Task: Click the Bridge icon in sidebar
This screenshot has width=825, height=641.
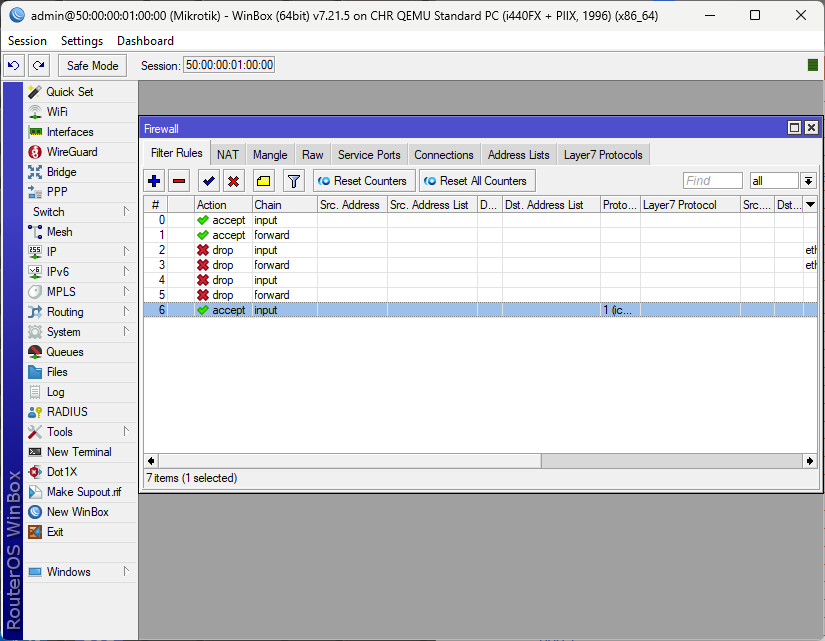Action: pyautogui.click(x=35, y=172)
